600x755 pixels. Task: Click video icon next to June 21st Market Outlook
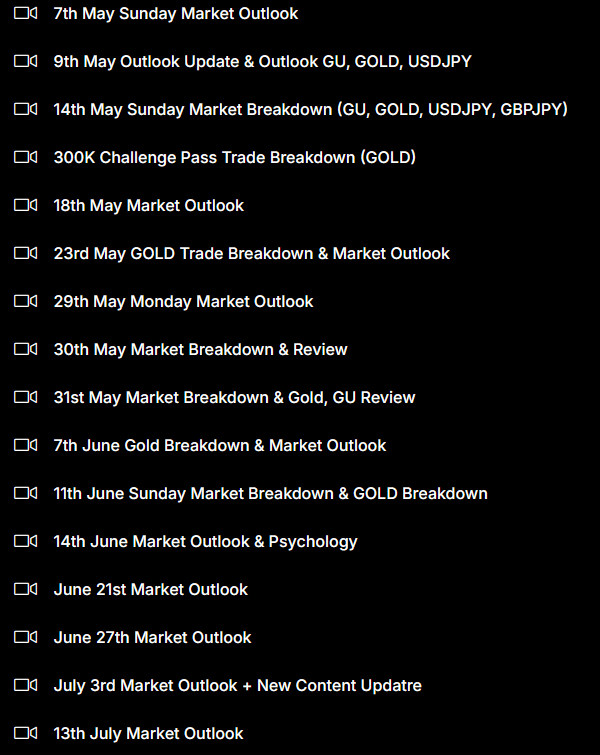(x=25, y=590)
